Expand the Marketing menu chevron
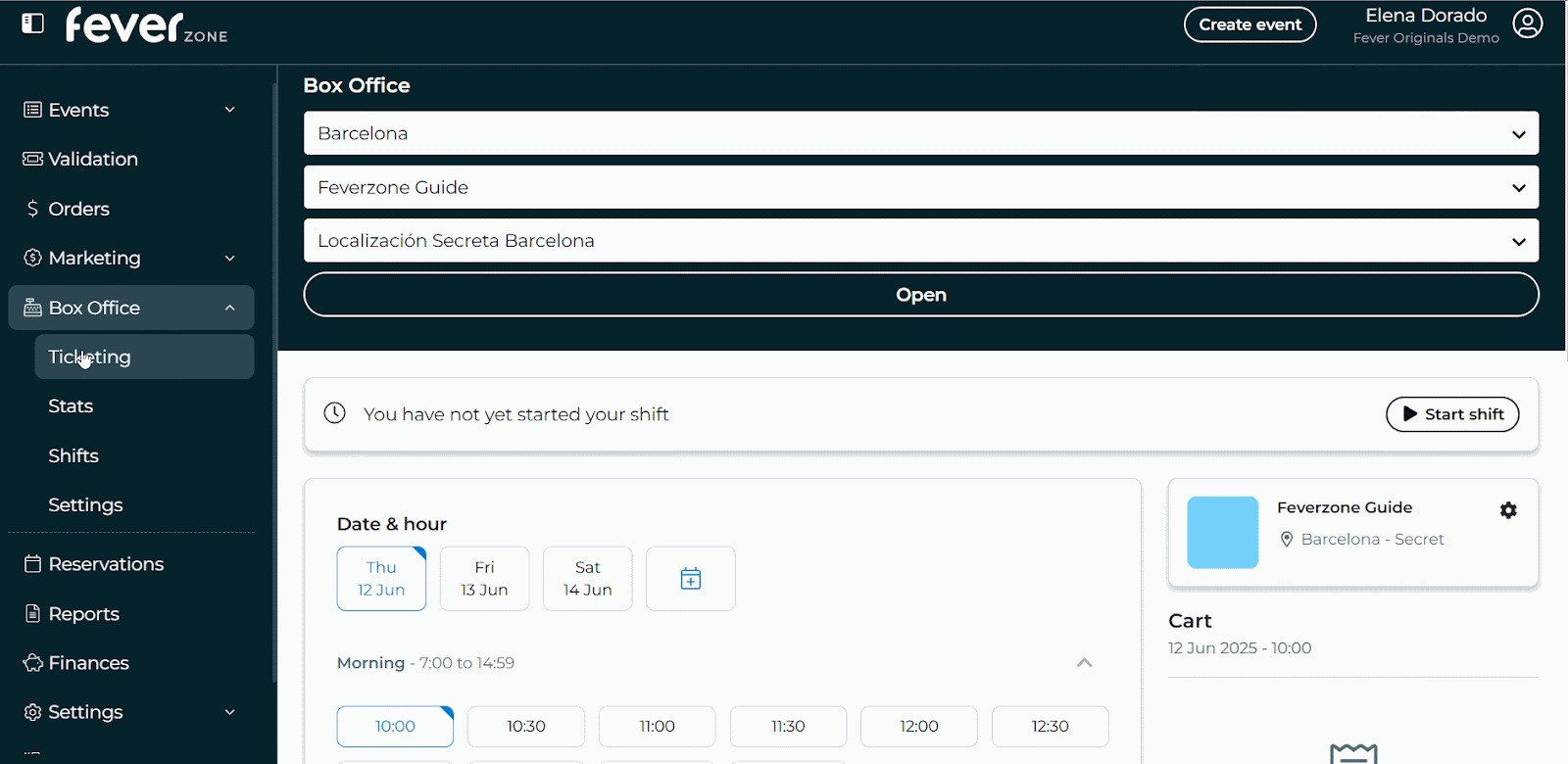This screenshot has width=1568, height=764. click(x=230, y=259)
